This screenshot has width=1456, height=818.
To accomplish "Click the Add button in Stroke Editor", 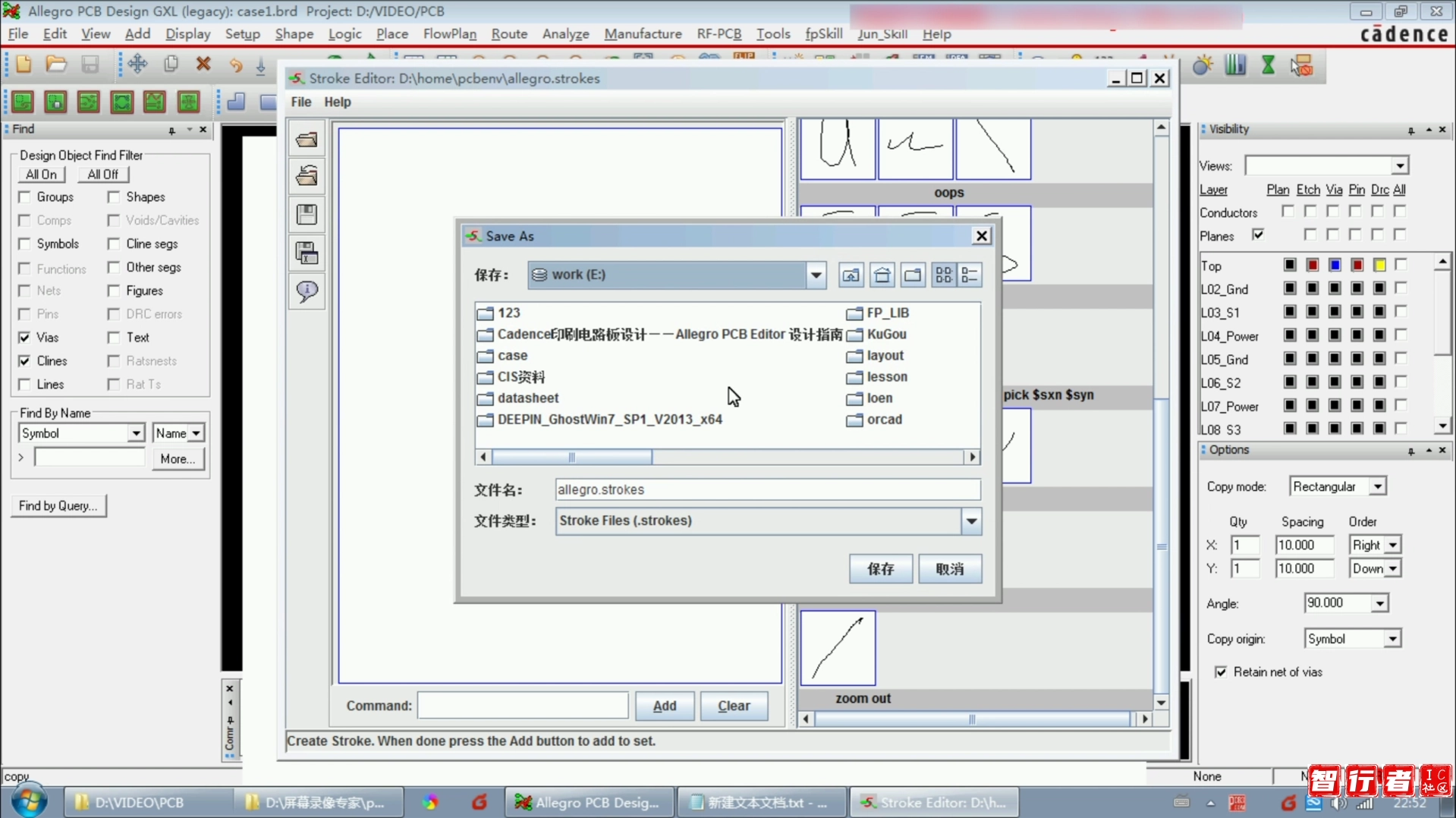I will point(665,706).
